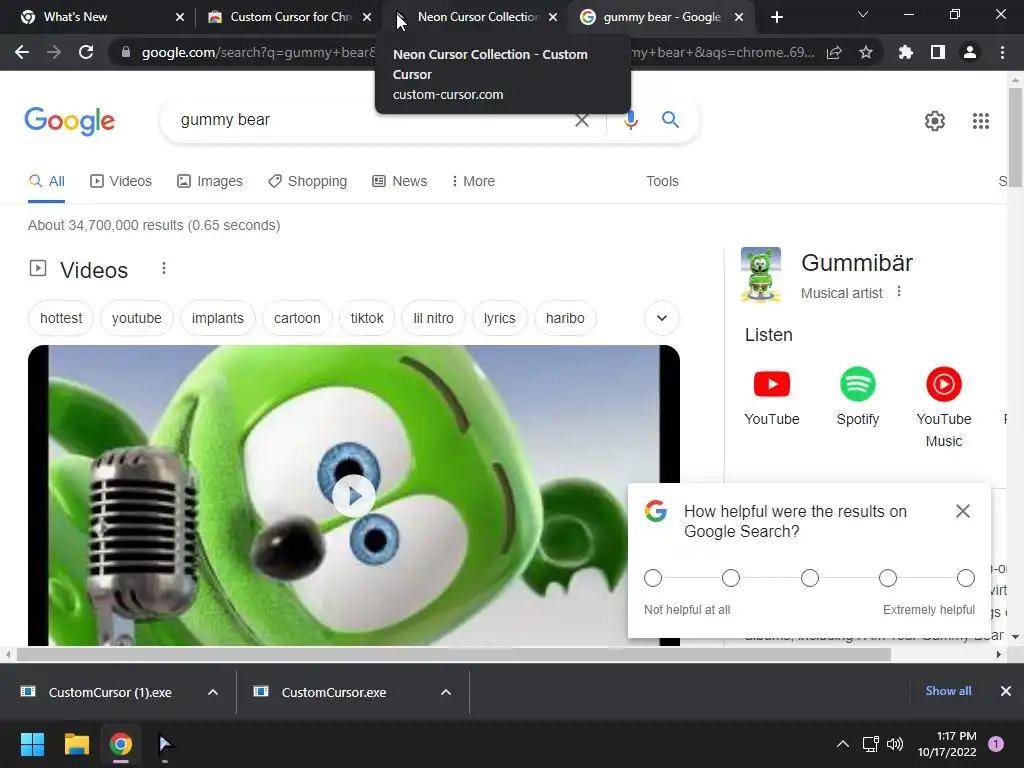Image resolution: width=1024 pixels, height=768 pixels.
Task: Open the Google apps grid
Action: [981, 121]
